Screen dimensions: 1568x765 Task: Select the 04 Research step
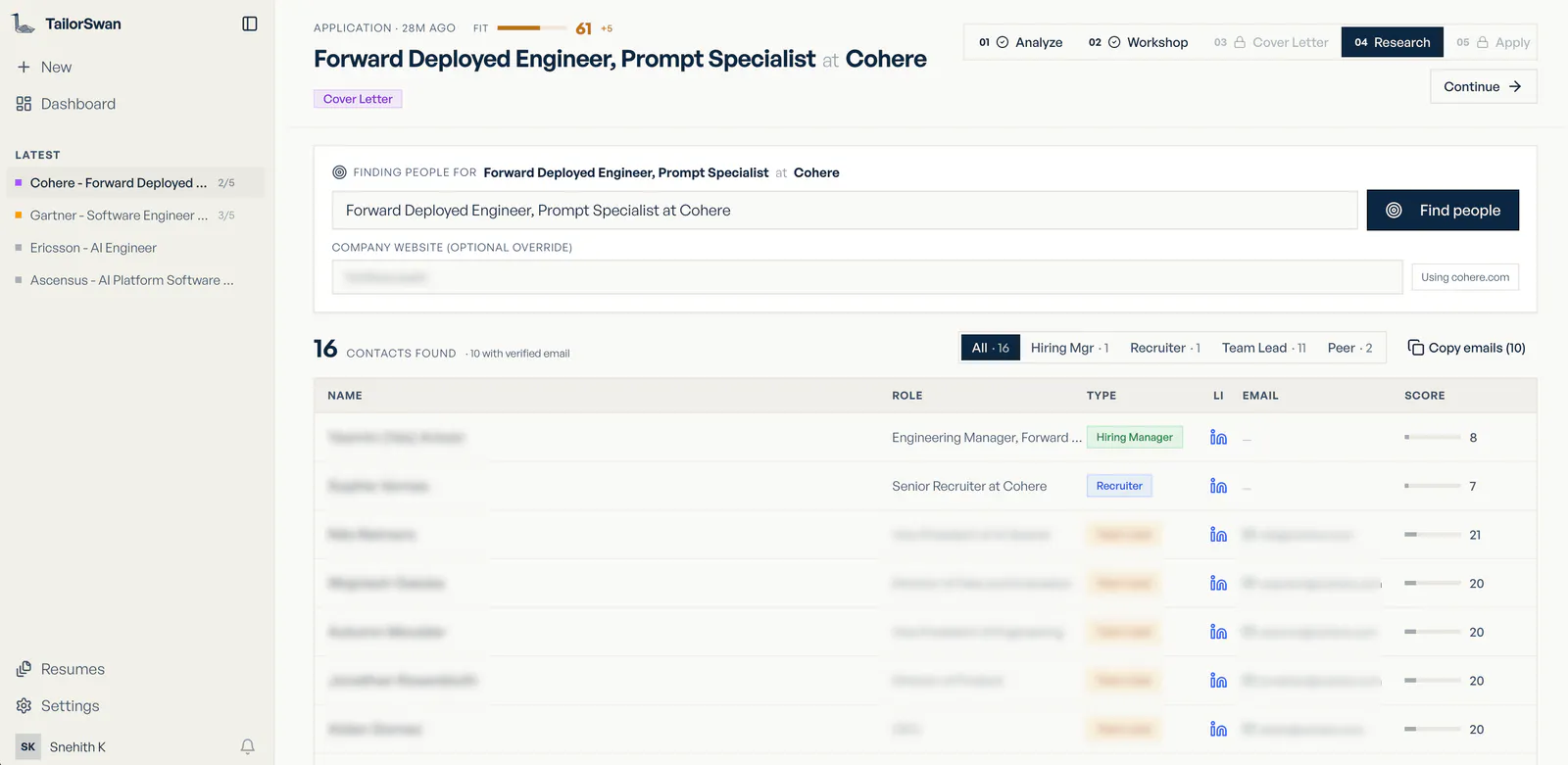click(x=1393, y=42)
